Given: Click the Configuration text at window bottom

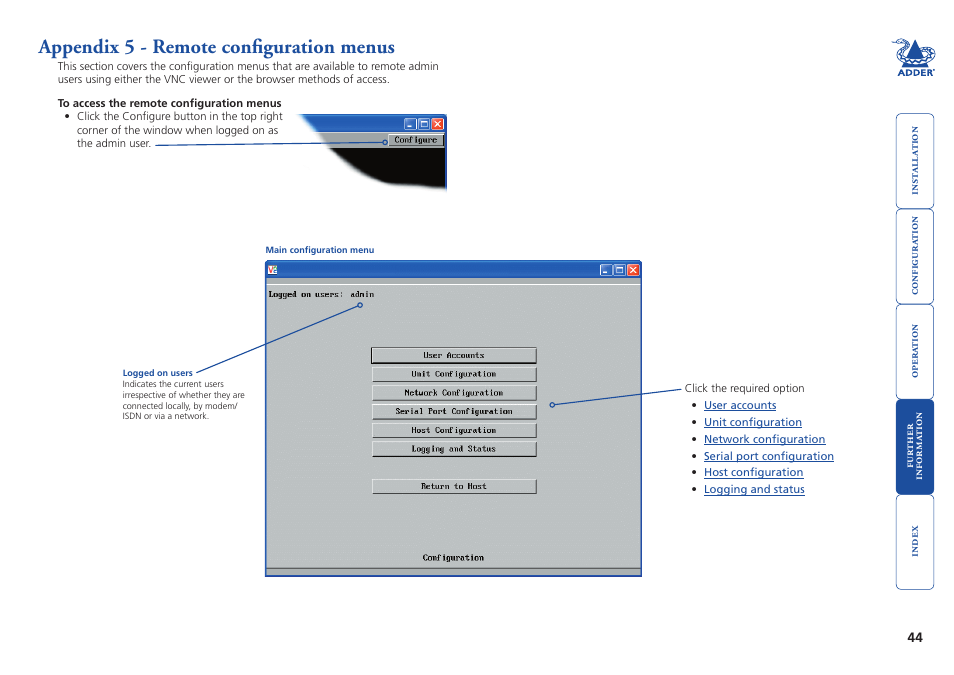Looking at the screenshot, I should pos(453,558).
